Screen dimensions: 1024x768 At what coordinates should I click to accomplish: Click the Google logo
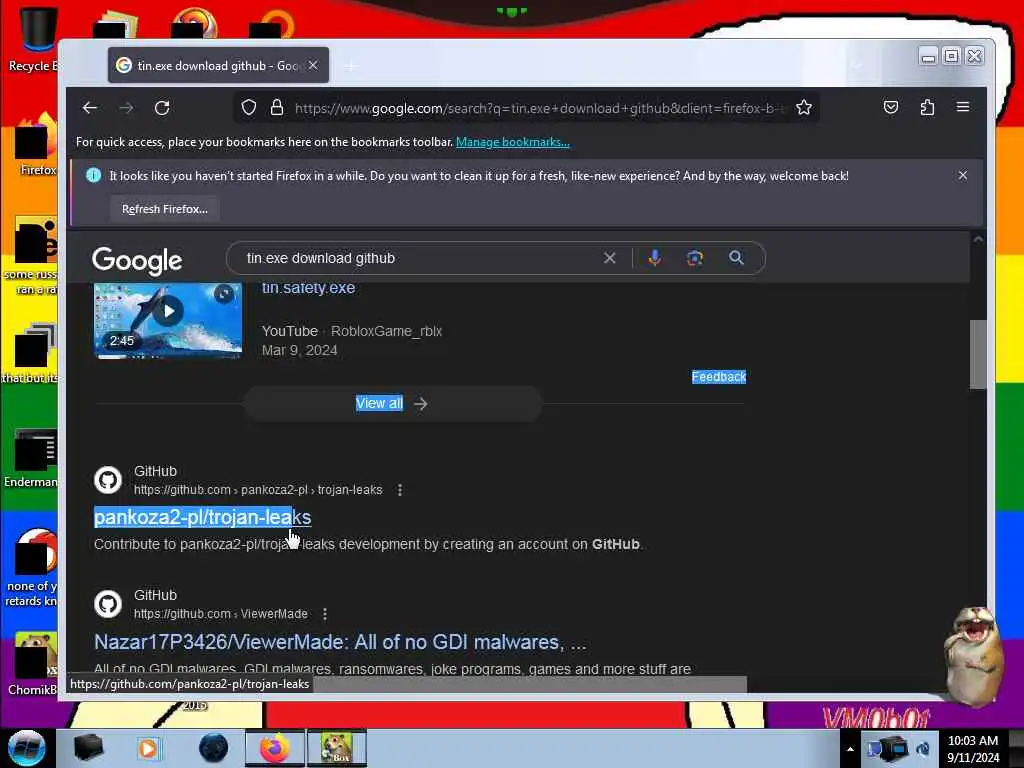137,261
